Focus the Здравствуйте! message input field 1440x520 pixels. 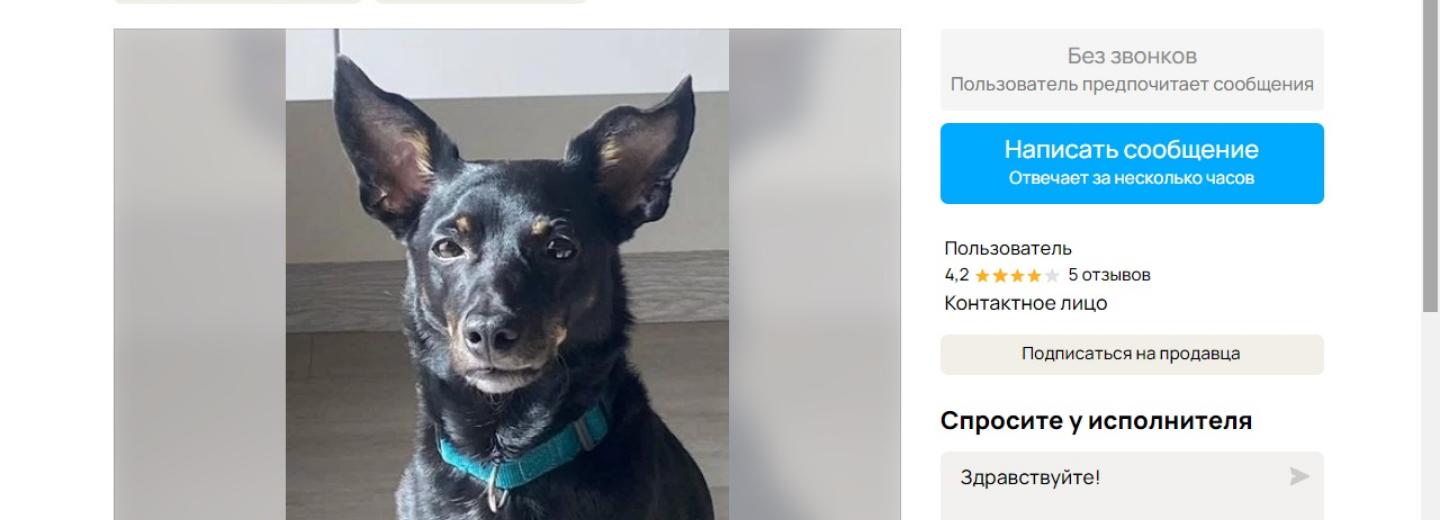click(1132, 485)
